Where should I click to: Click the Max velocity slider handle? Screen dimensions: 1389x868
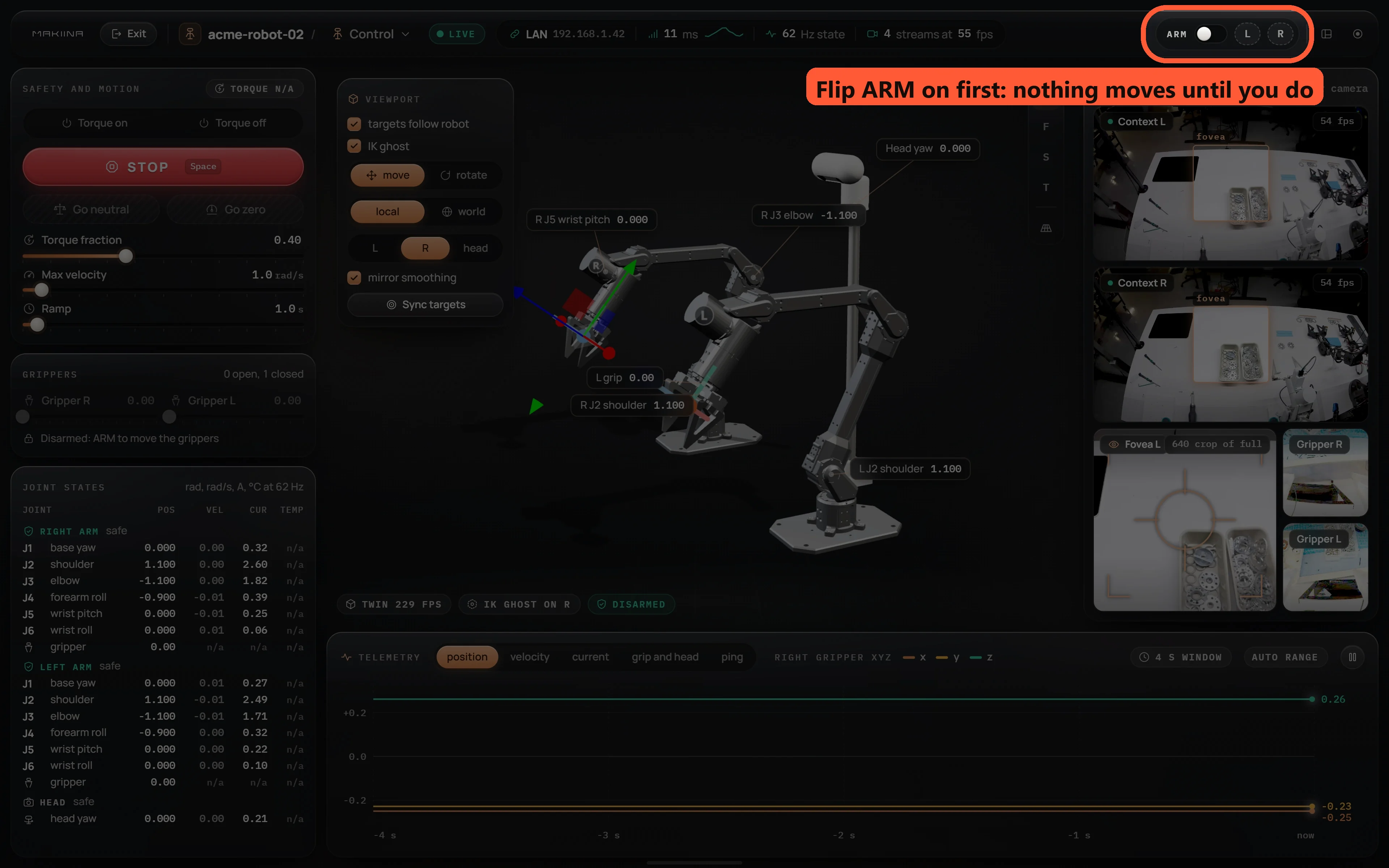[41, 290]
